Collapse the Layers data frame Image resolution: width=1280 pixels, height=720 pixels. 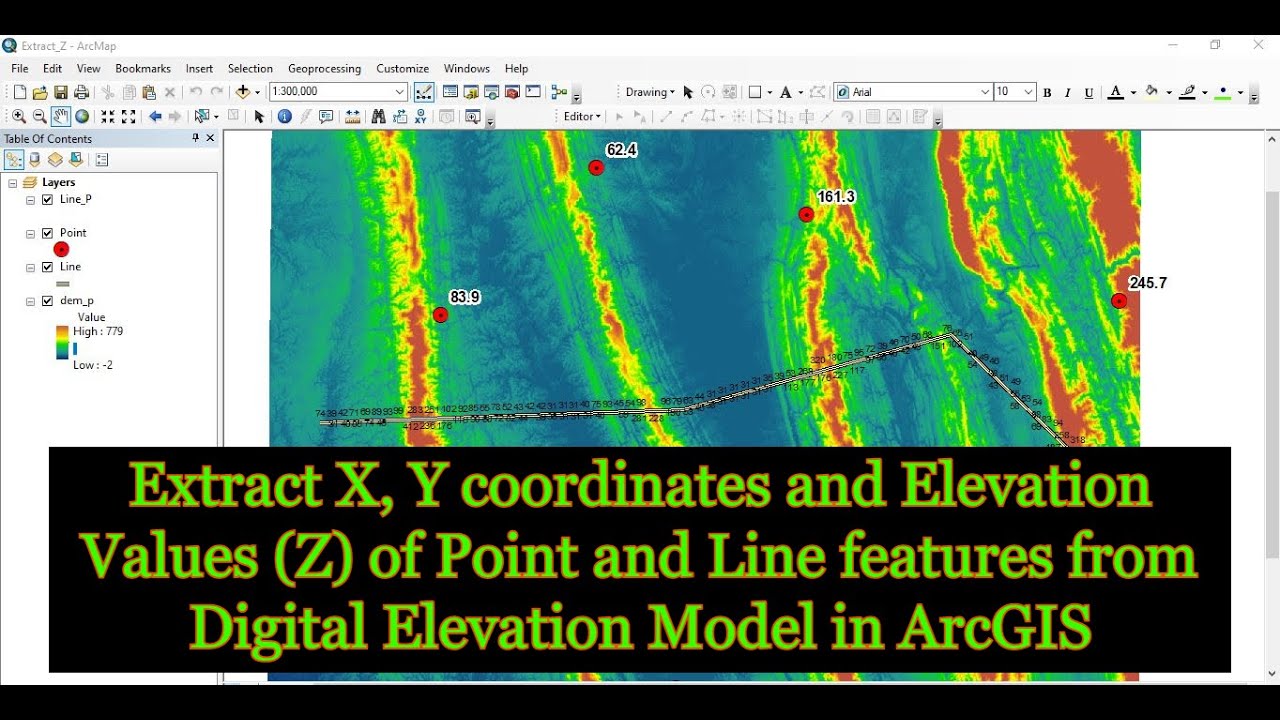(13, 182)
